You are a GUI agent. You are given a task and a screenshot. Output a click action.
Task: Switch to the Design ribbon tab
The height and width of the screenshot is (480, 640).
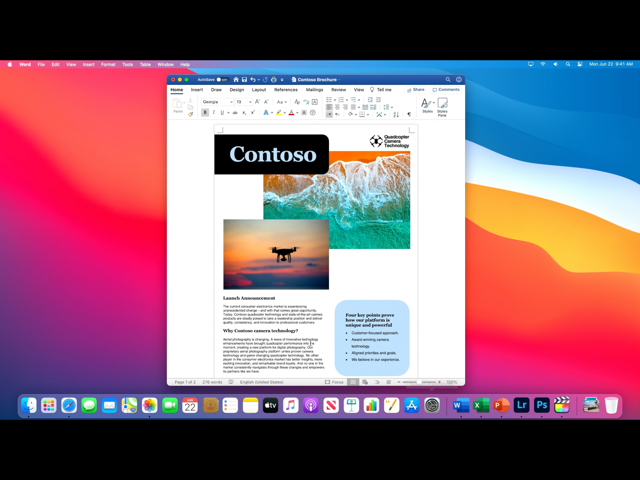pyautogui.click(x=236, y=89)
